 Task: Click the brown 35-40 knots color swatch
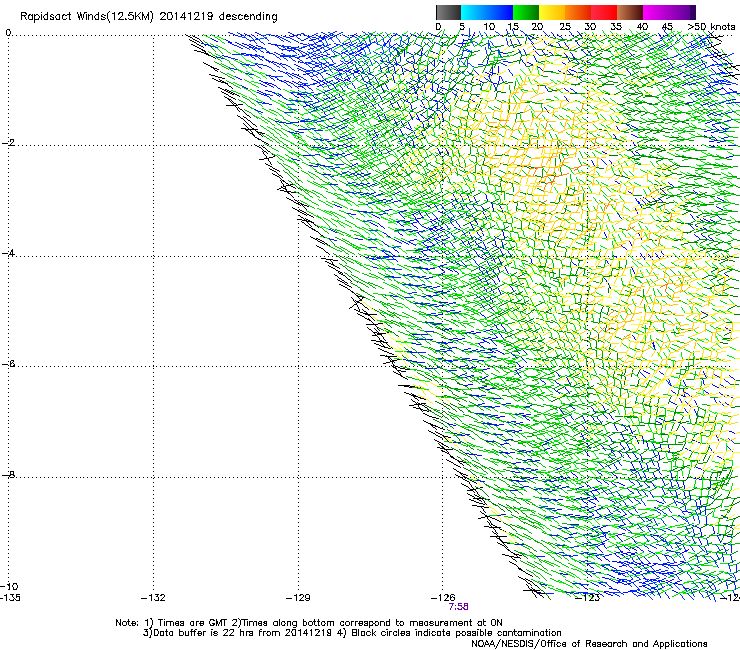pyautogui.click(x=630, y=12)
